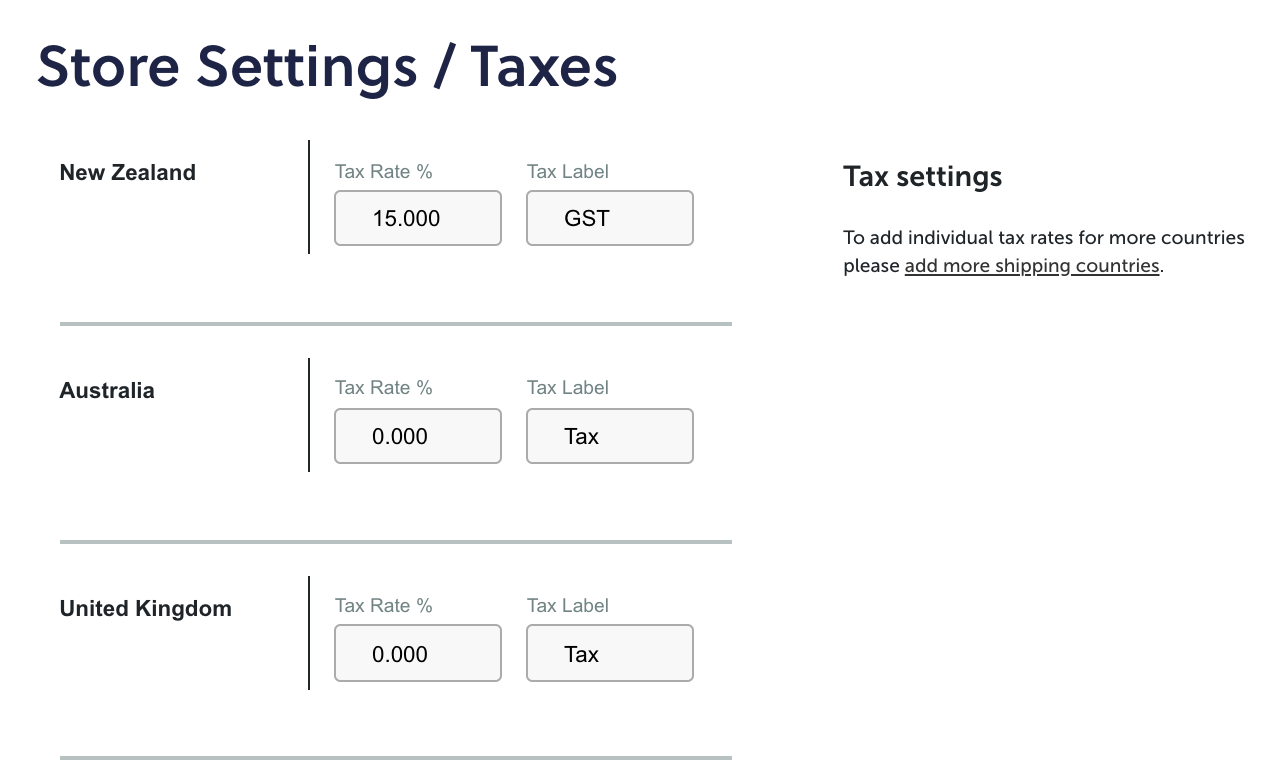This screenshot has width=1276, height=782.
Task: Select the United Kingdom country name
Action: 146,609
